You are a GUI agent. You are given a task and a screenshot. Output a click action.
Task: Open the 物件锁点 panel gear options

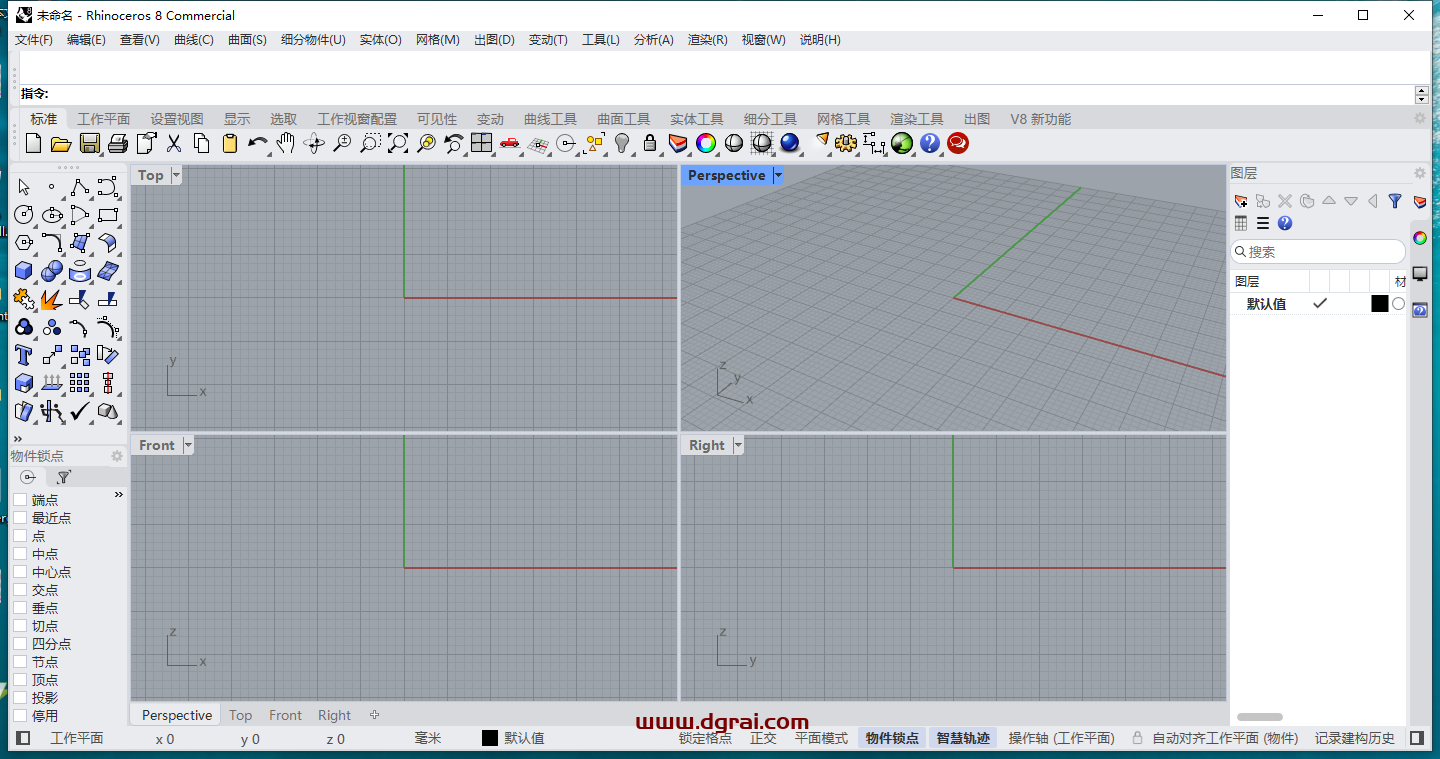(x=117, y=456)
